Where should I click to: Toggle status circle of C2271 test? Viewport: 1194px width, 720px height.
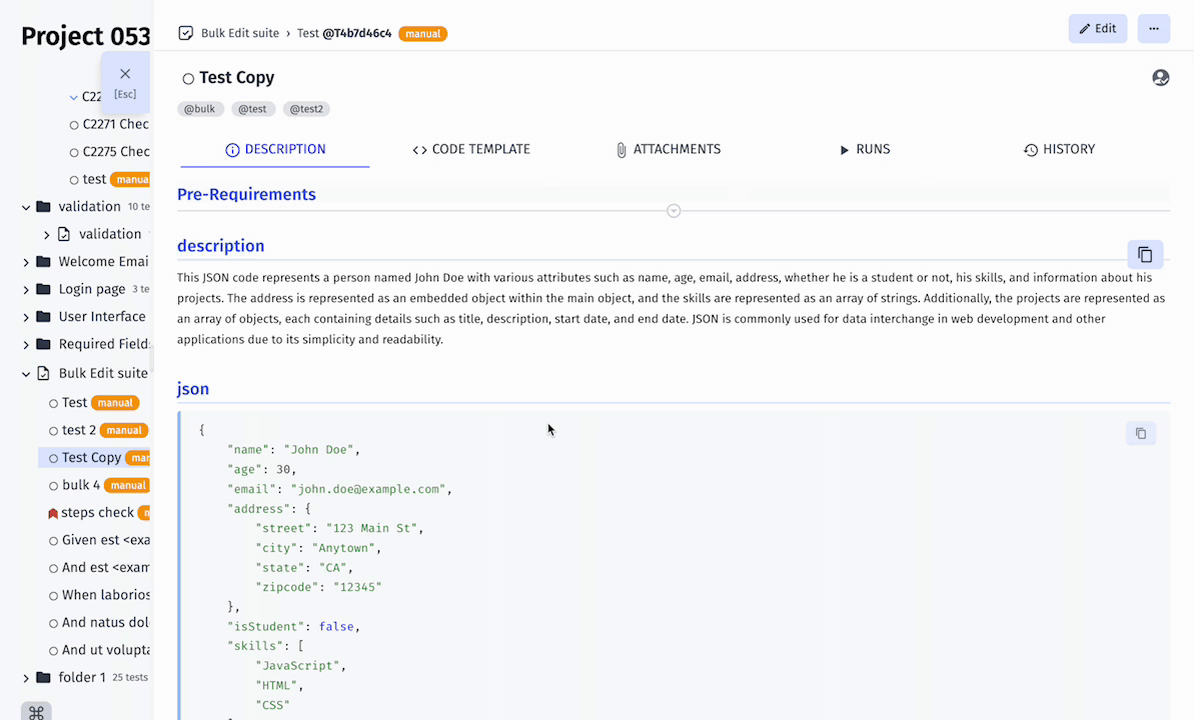pyautogui.click(x=74, y=125)
